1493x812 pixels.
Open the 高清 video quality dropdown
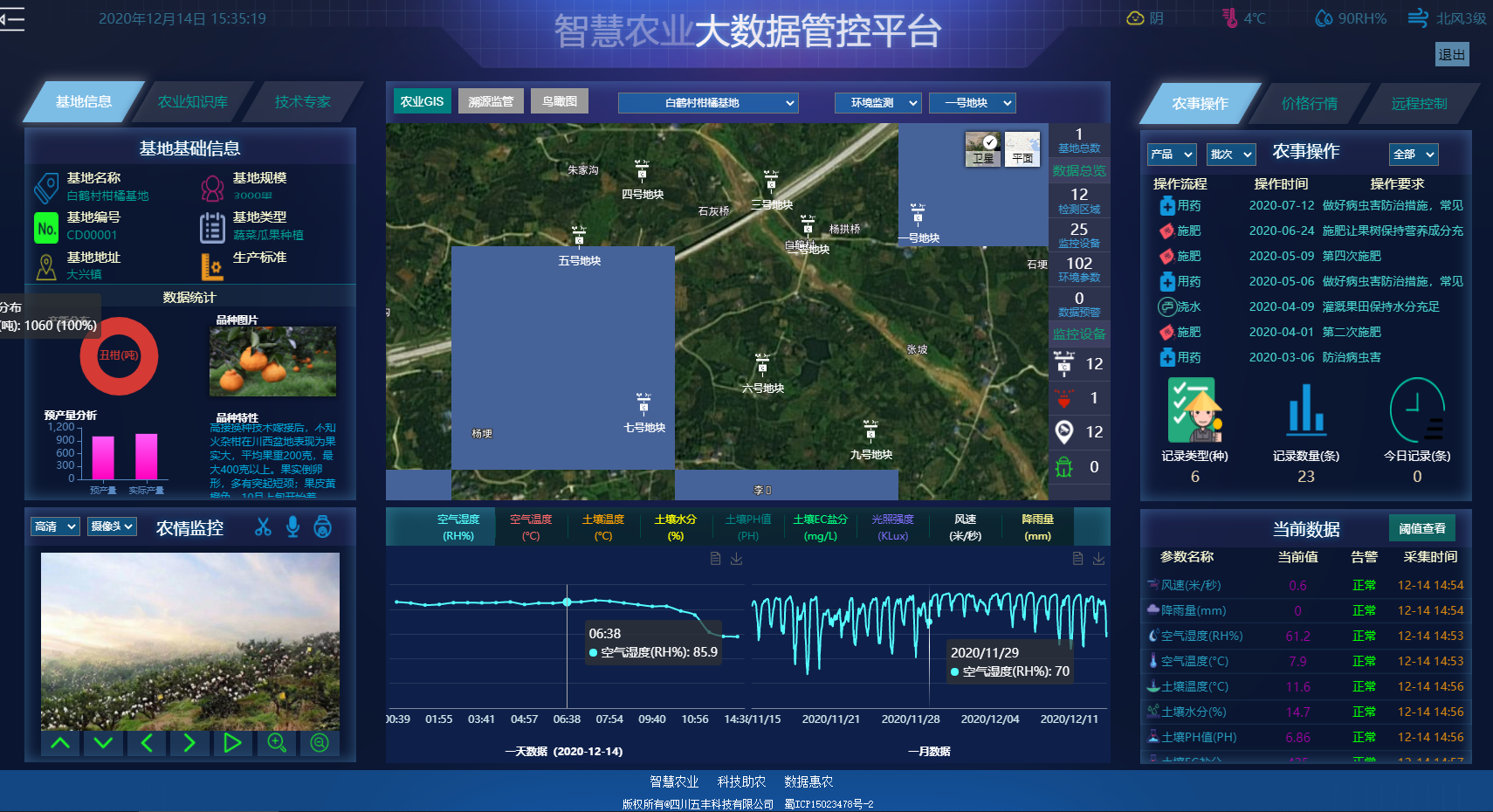pyautogui.click(x=55, y=526)
